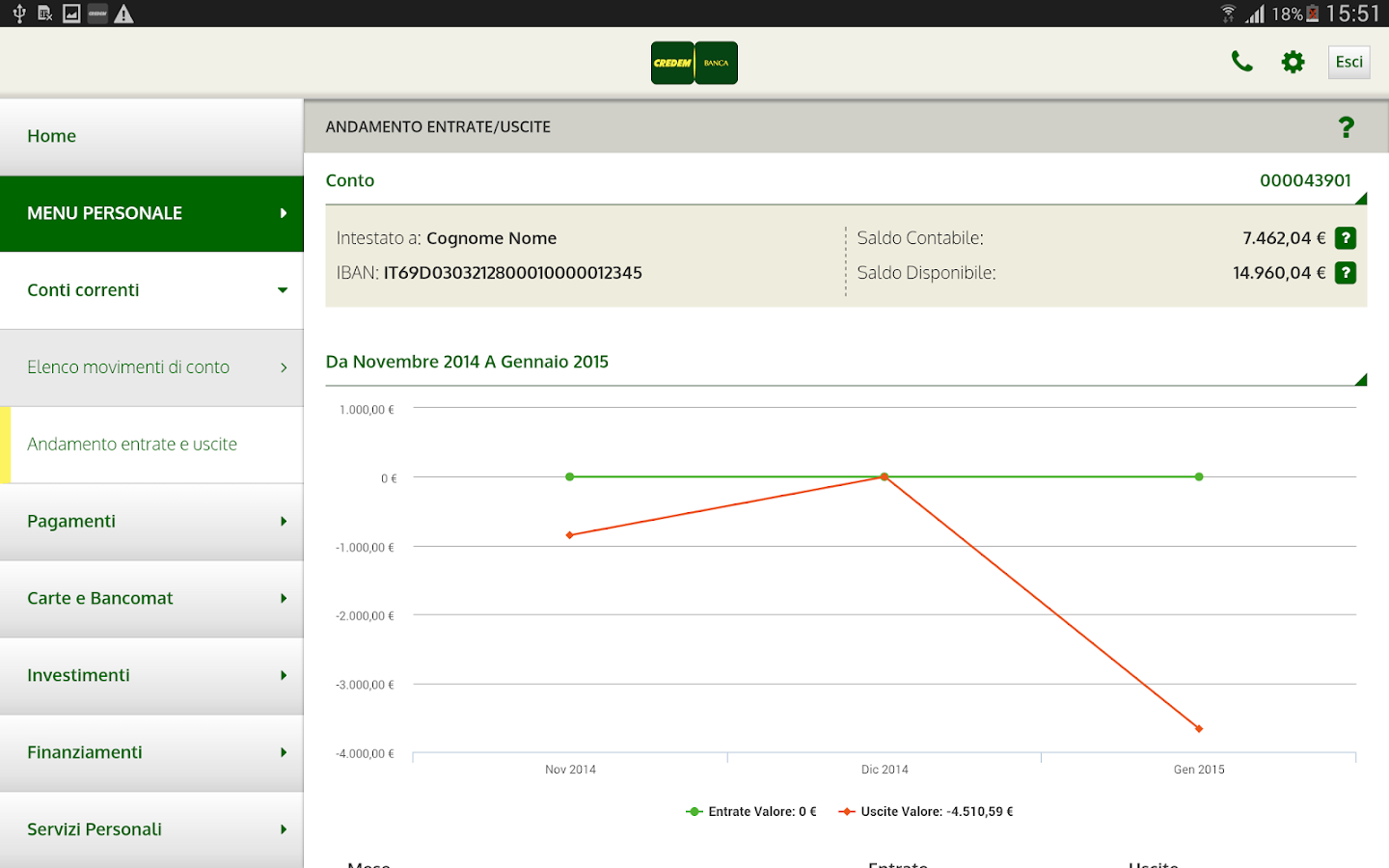This screenshot has width=1389, height=868.
Task: Tap the battery indicator in status bar
Action: 1312,14
